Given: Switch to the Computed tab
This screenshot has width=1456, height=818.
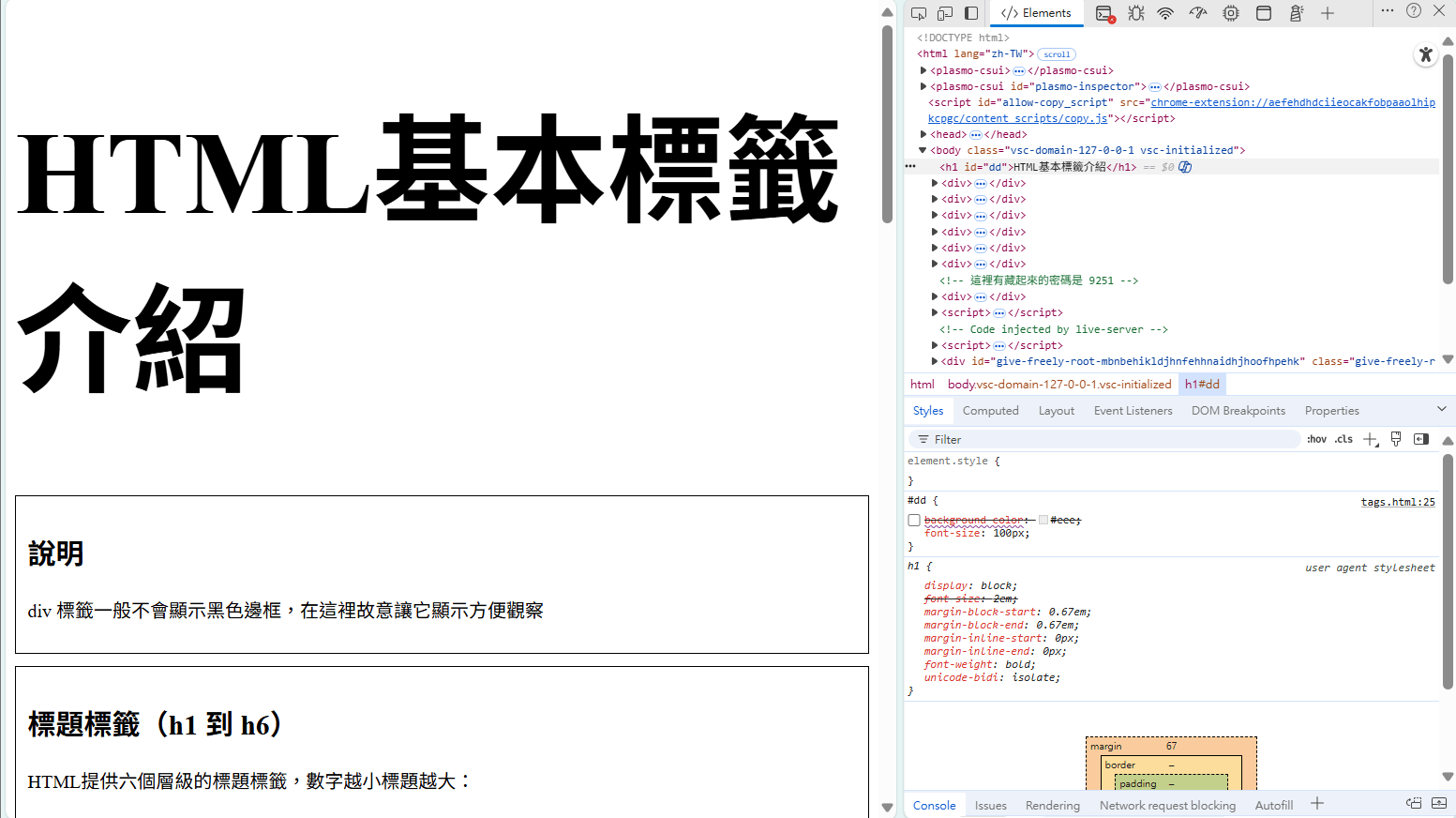Looking at the screenshot, I should pyautogui.click(x=991, y=411).
